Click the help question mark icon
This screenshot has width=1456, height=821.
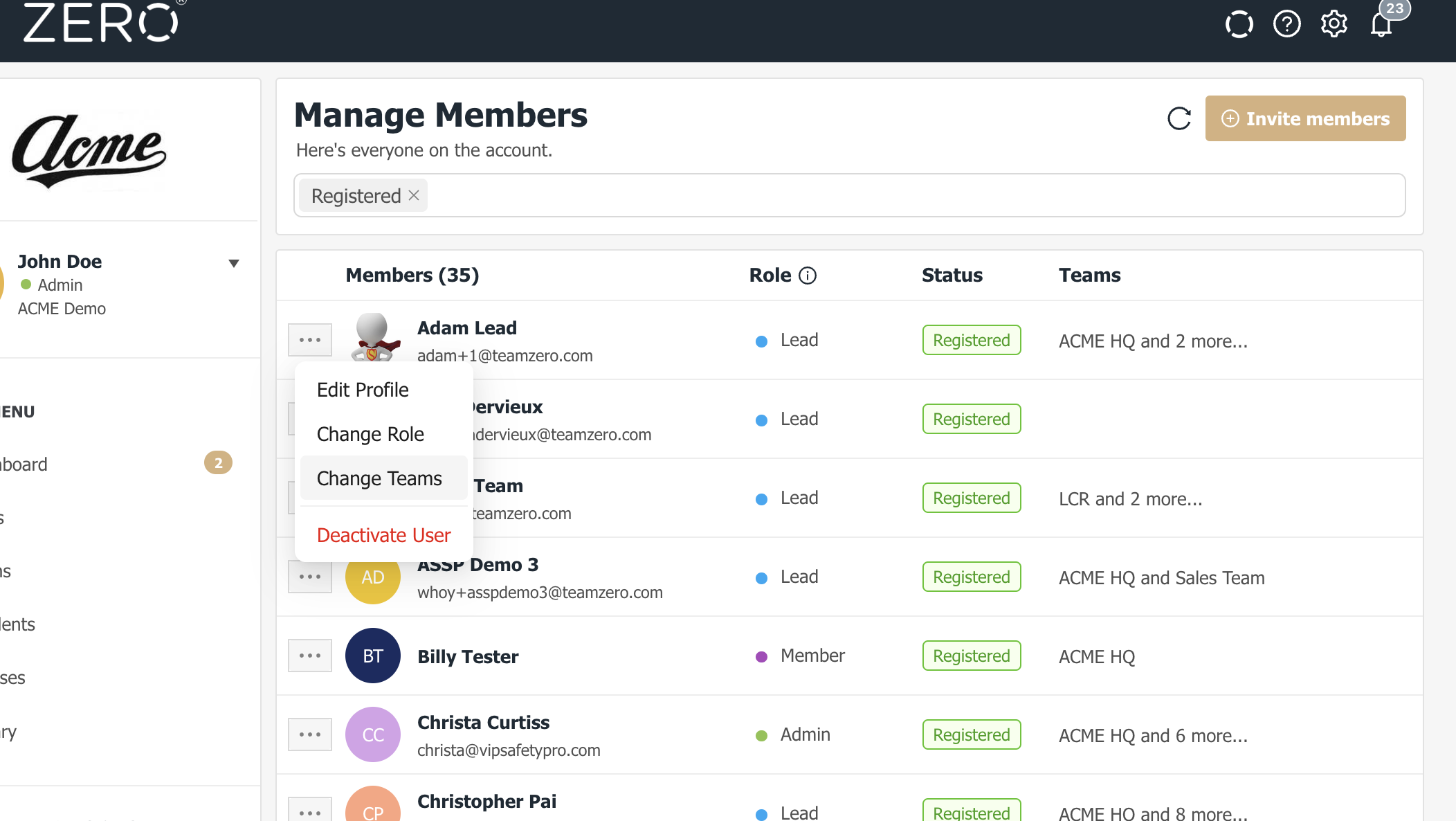[1286, 24]
